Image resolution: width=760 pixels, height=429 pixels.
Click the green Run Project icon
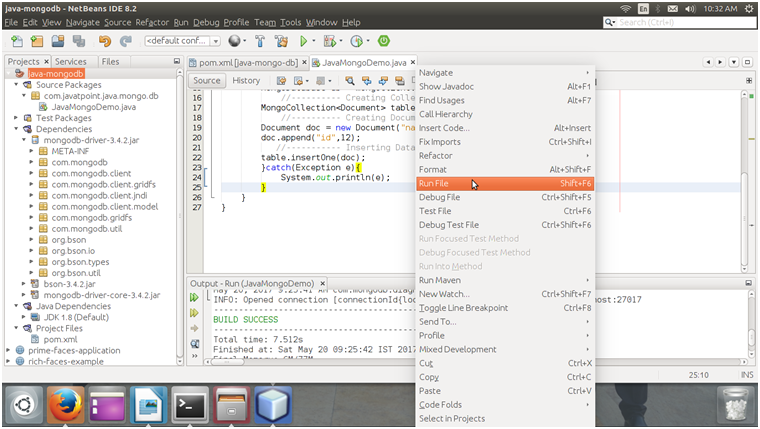pos(303,41)
